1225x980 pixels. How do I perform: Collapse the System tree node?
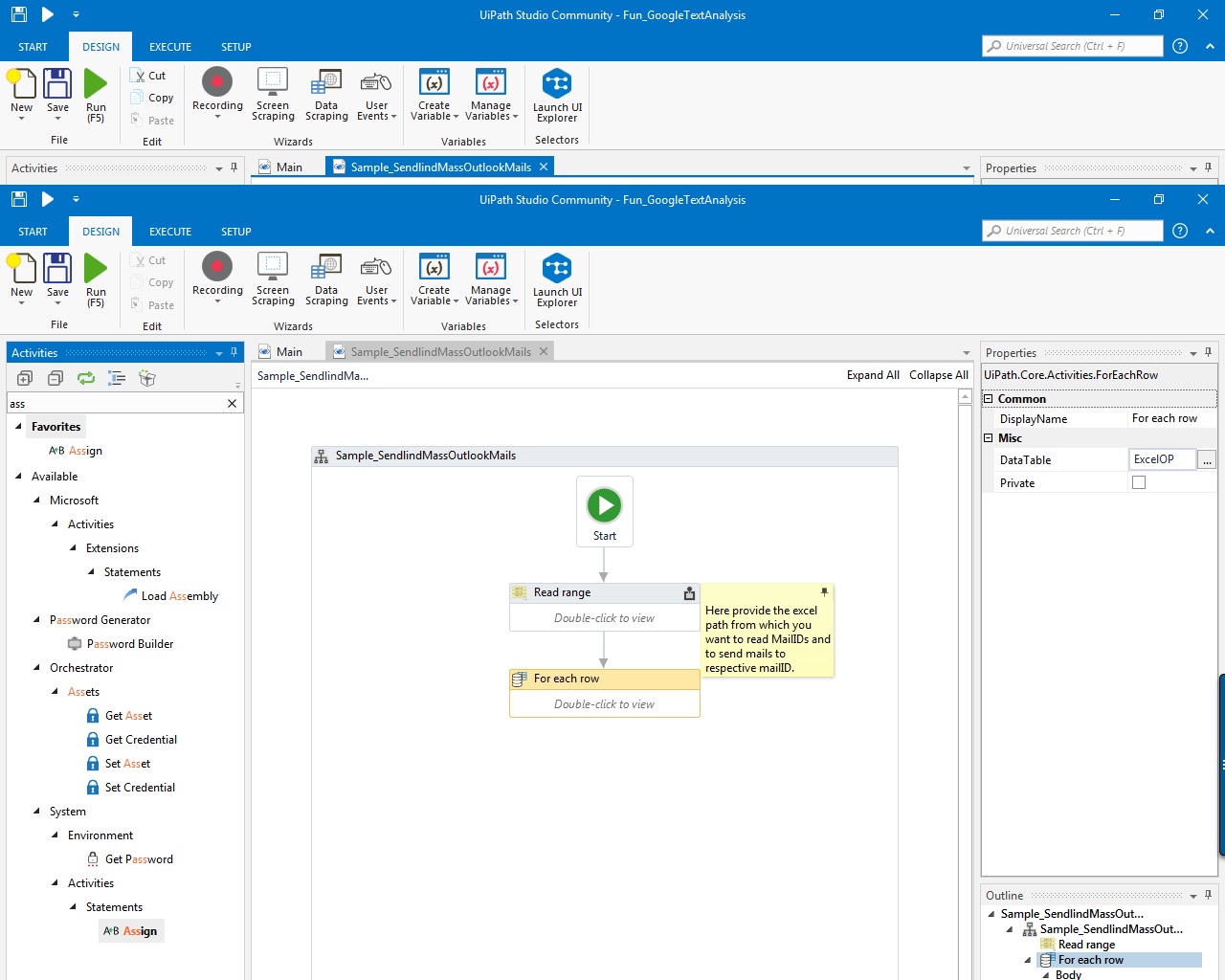pyautogui.click(x=37, y=811)
